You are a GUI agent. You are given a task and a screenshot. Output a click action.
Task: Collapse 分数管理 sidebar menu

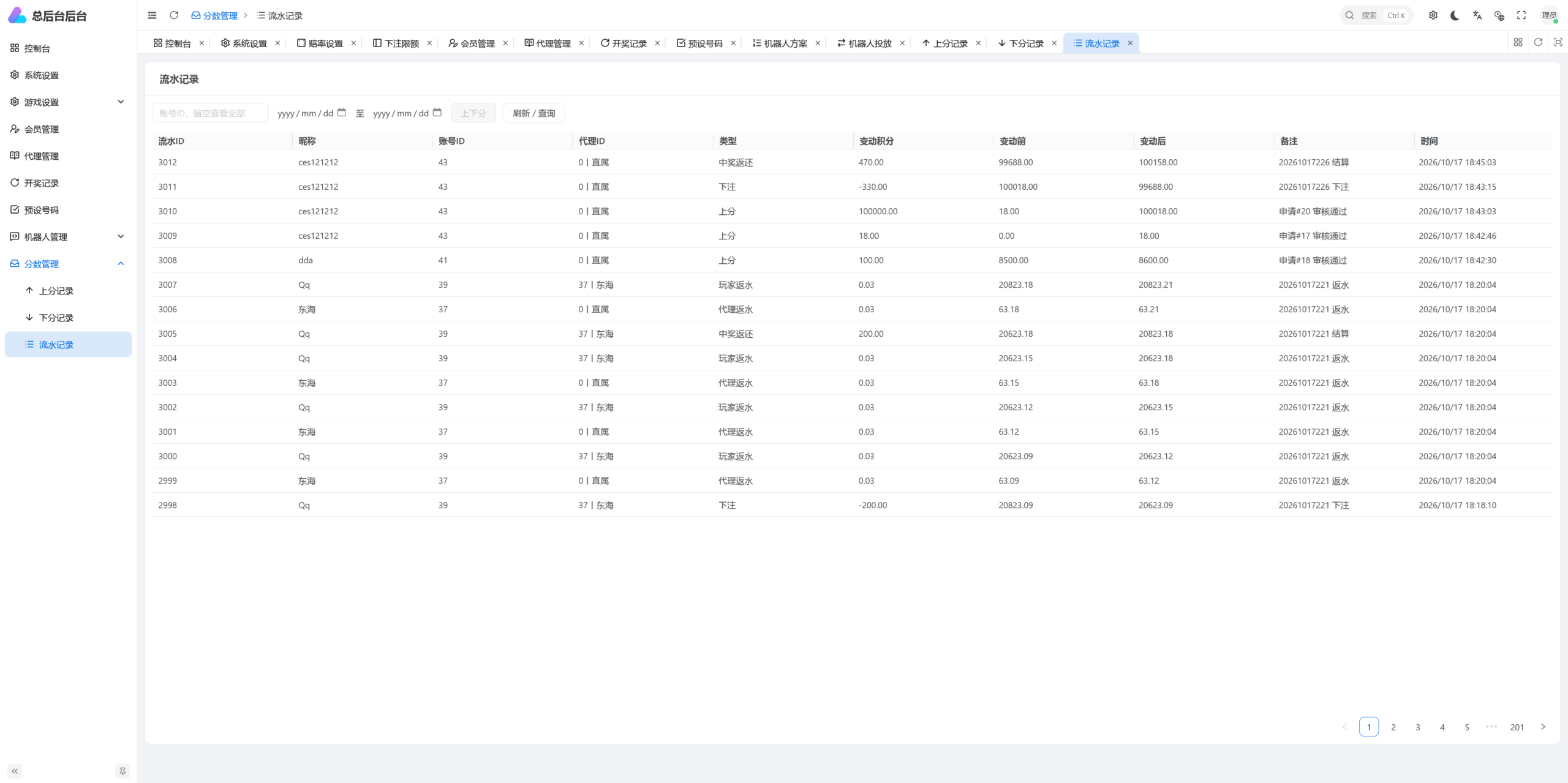pos(68,264)
